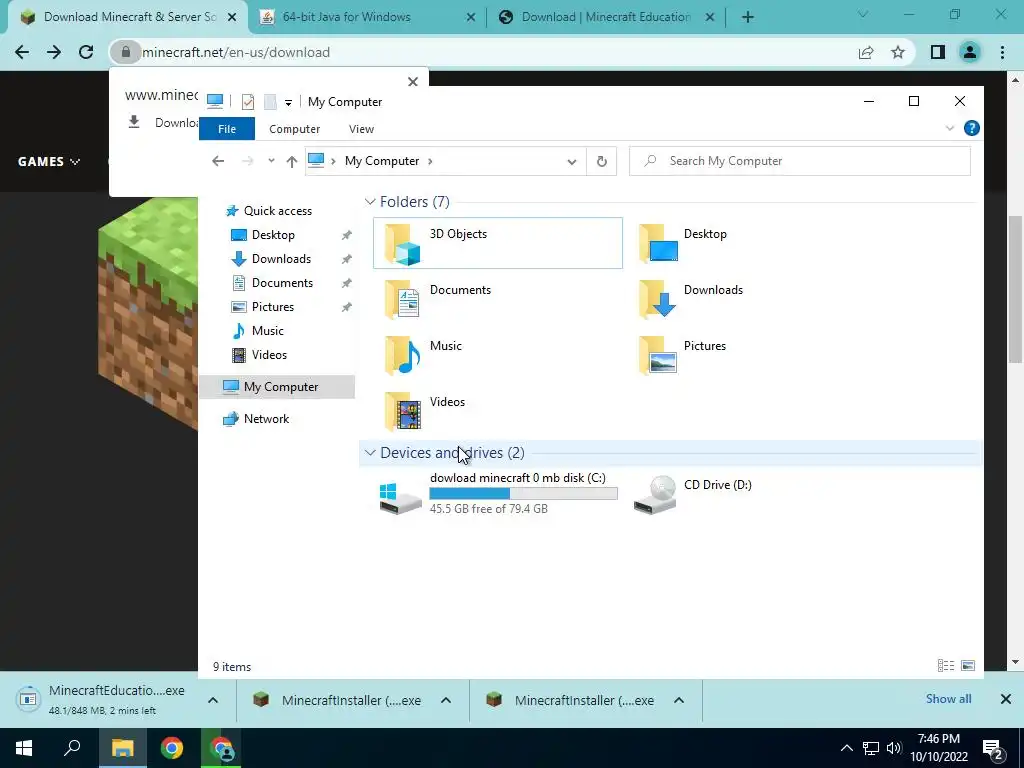Click the Windows Start button
1024x768 pixels.
pyautogui.click(x=24, y=748)
